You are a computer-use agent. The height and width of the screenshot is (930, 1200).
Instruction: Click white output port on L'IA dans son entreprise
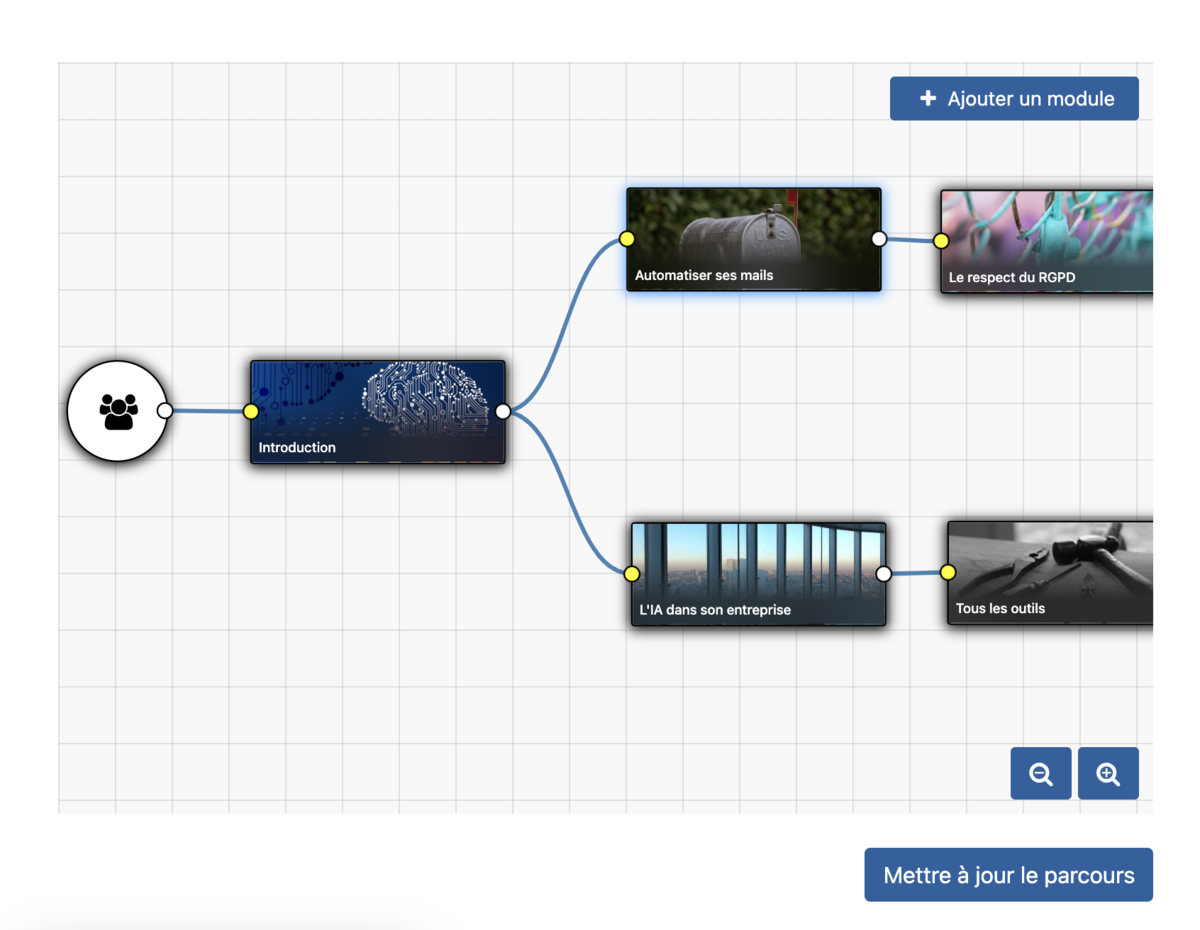[884, 574]
